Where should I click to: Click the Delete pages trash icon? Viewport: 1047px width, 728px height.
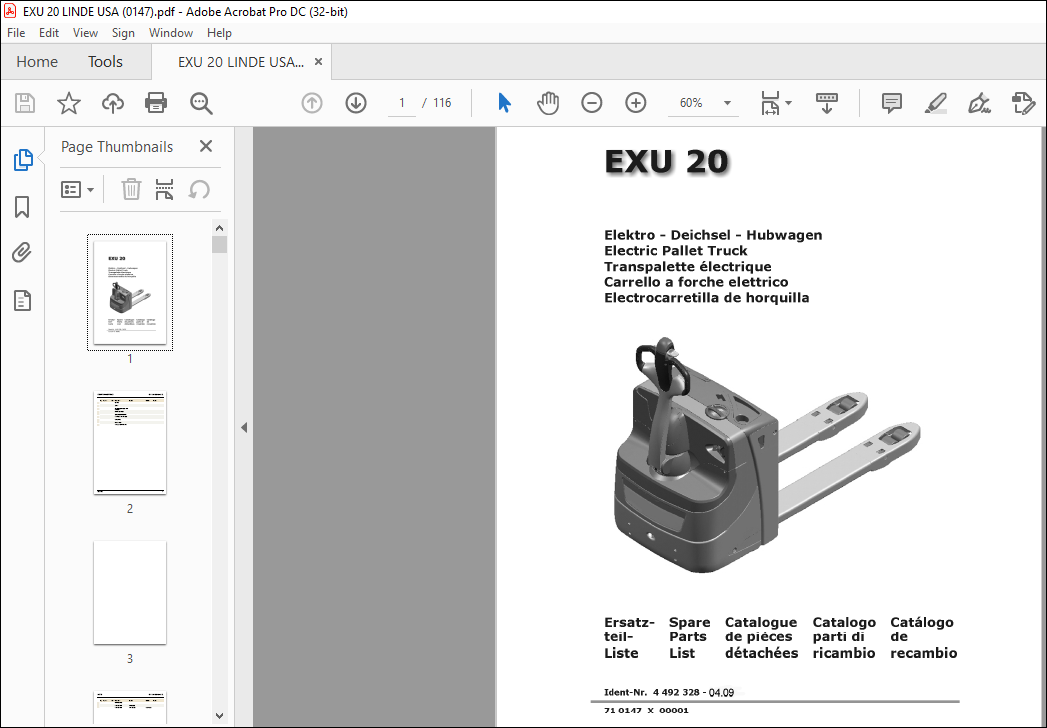tap(131, 190)
